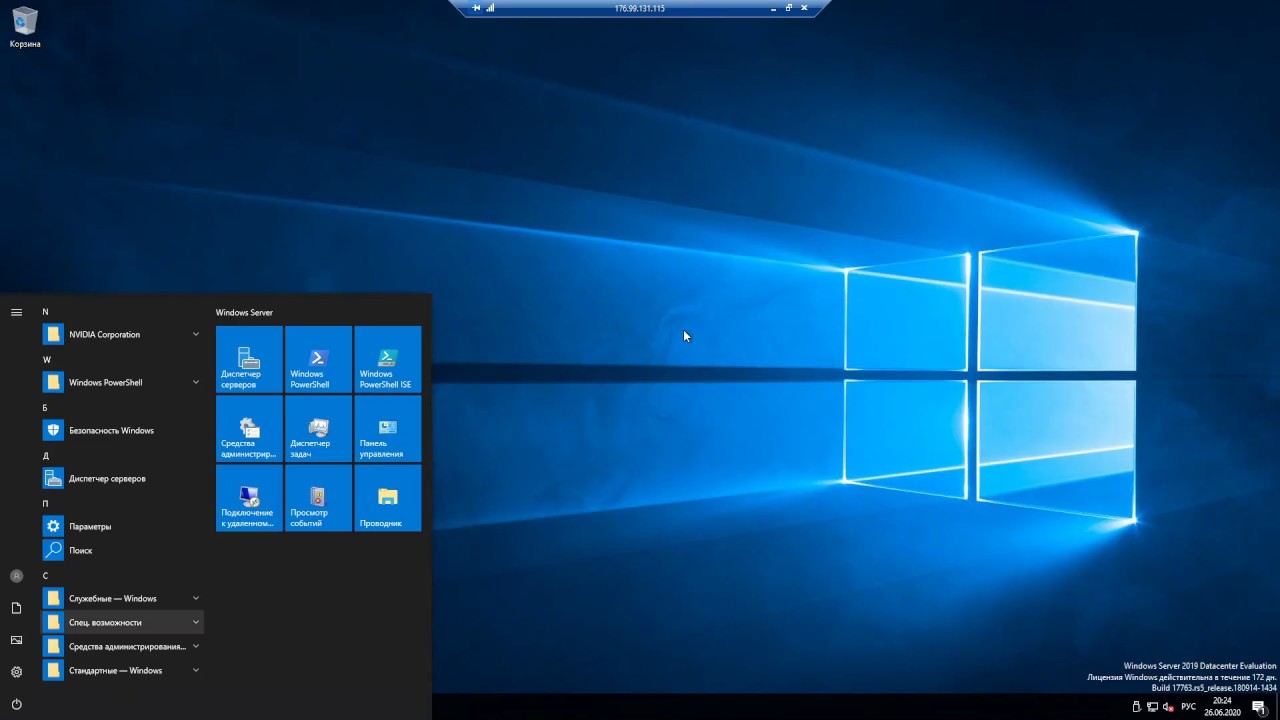Check the connection quality signal icon

point(490,8)
